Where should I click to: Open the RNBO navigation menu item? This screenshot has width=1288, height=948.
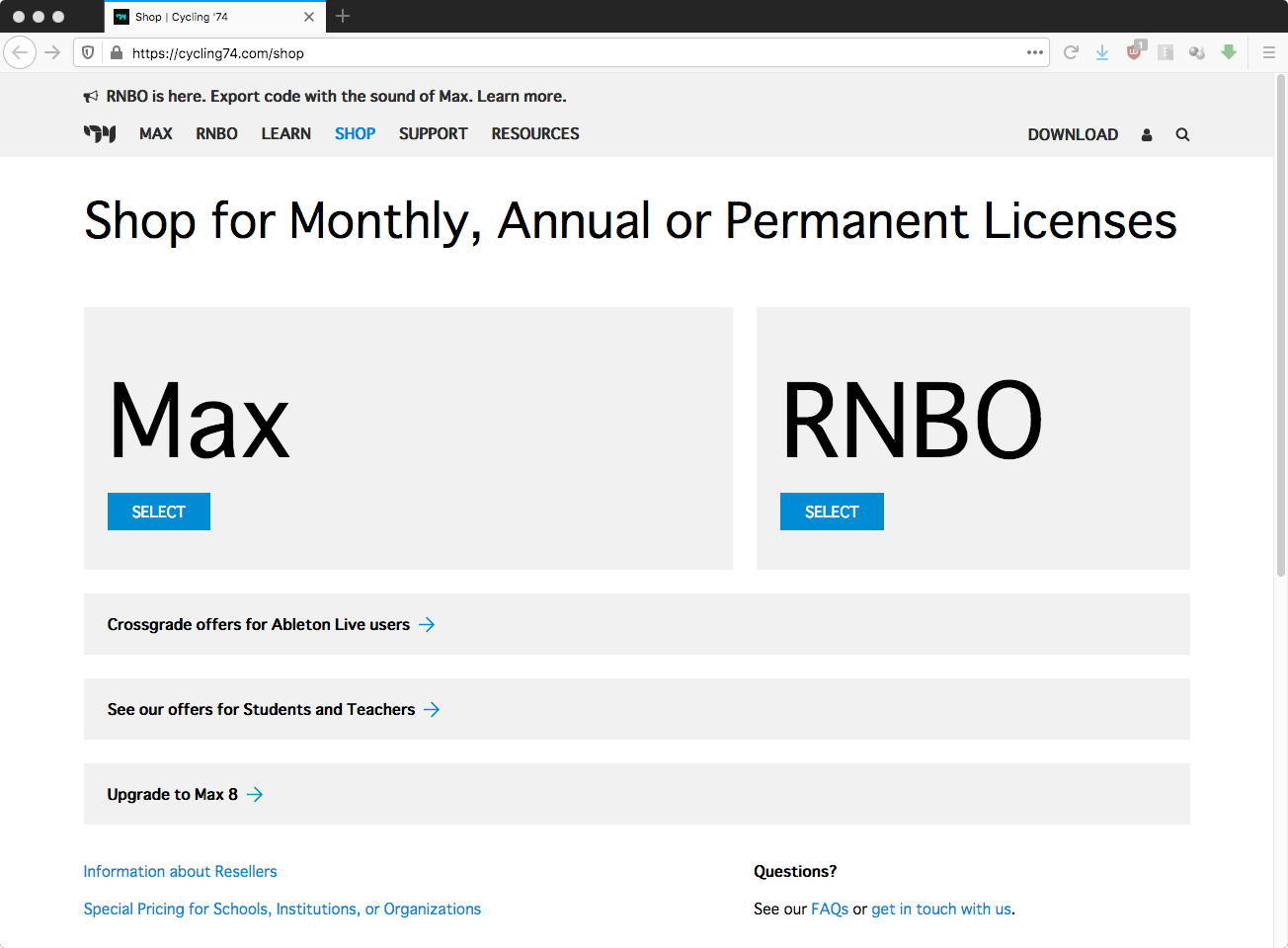[216, 133]
